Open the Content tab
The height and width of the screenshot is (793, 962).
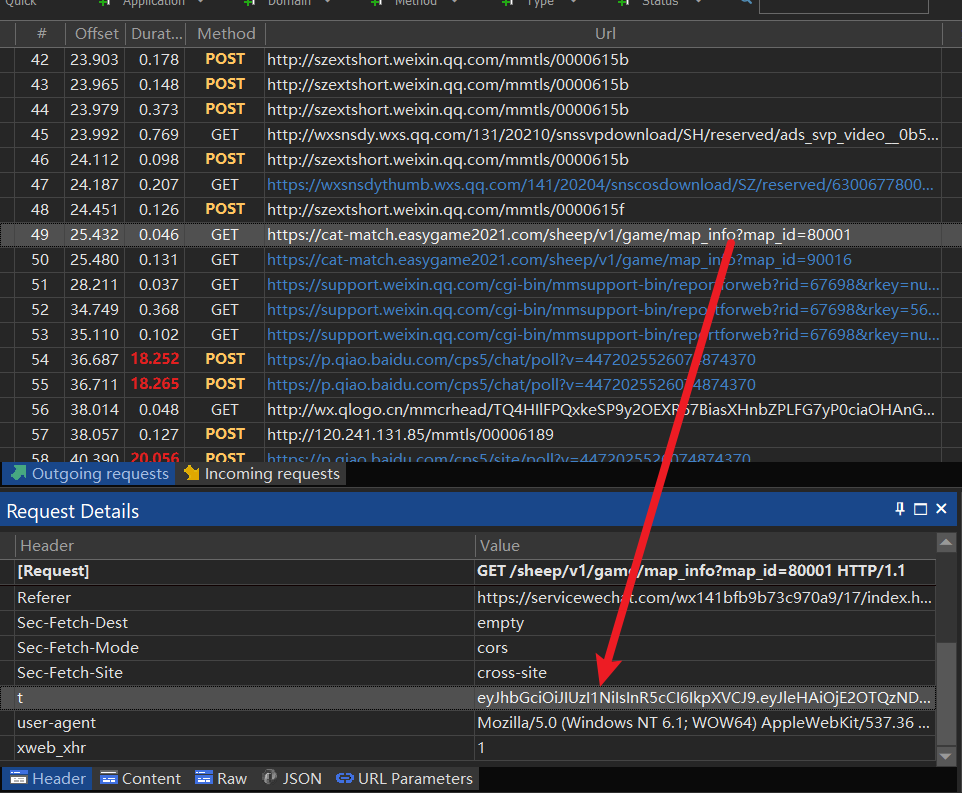(x=140, y=778)
